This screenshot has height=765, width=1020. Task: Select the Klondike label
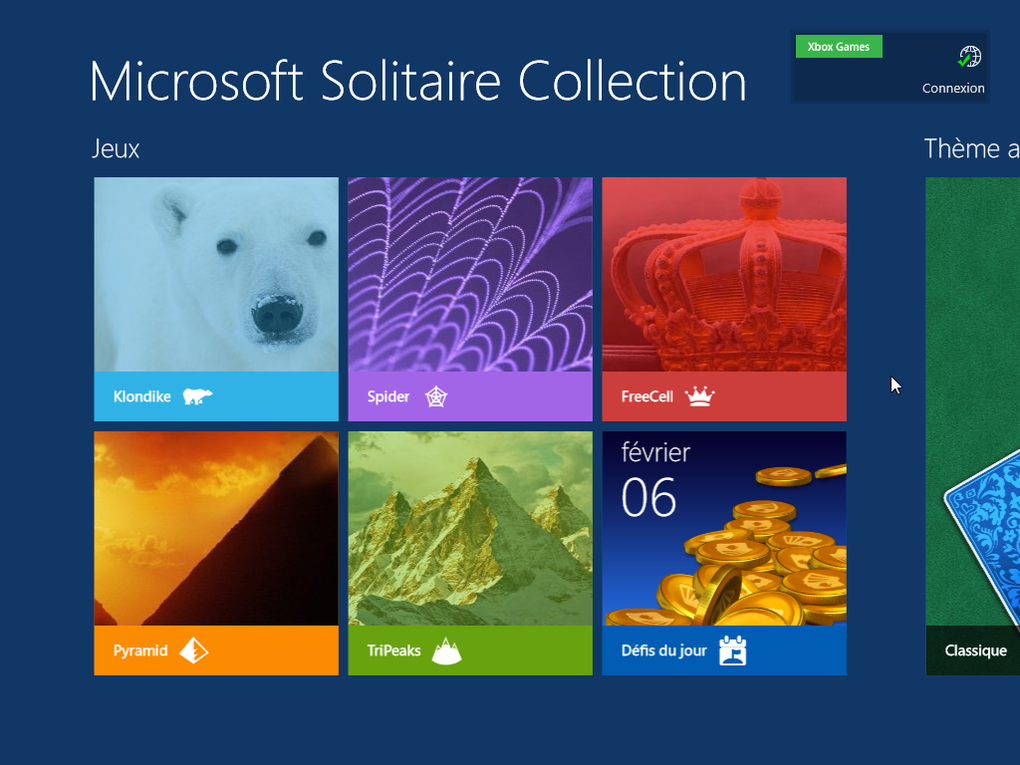coord(142,396)
